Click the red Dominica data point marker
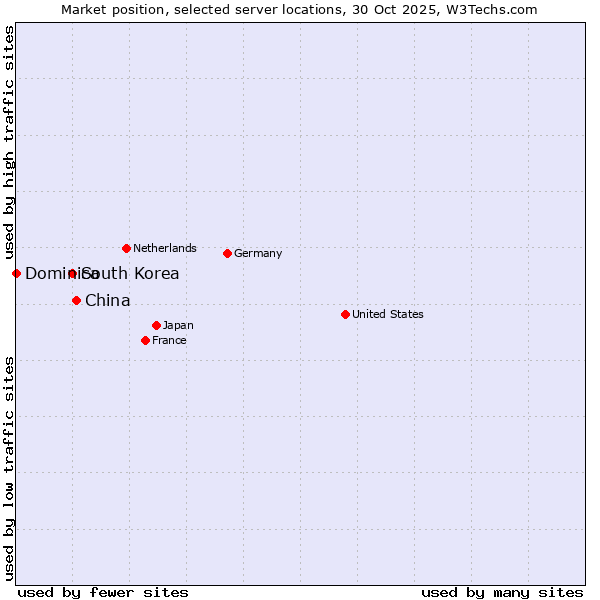The height and width of the screenshot is (600, 600). [x=16, y=273]
